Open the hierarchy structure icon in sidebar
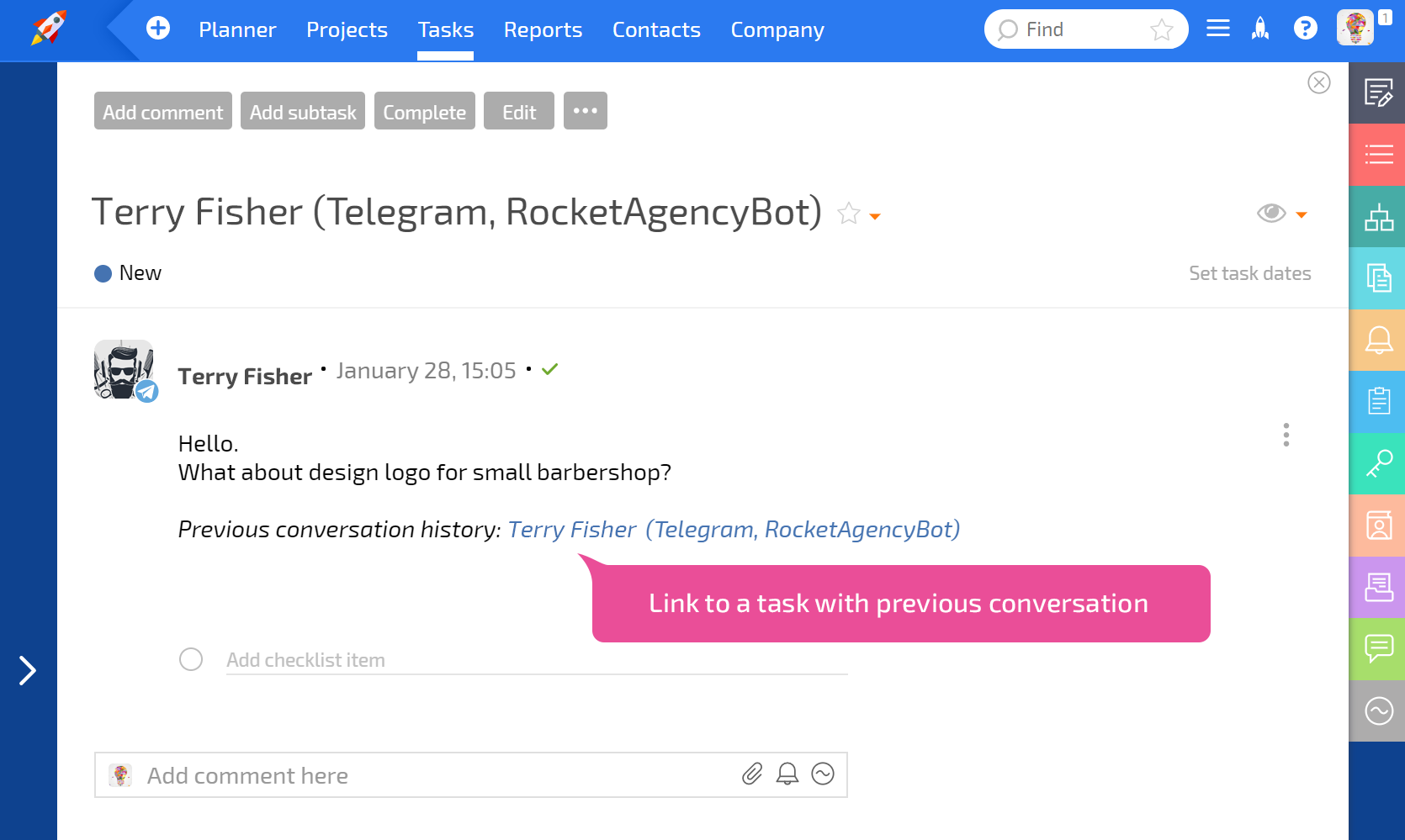The height and width of the screenshot is (840, 1405). (1377, 217)
